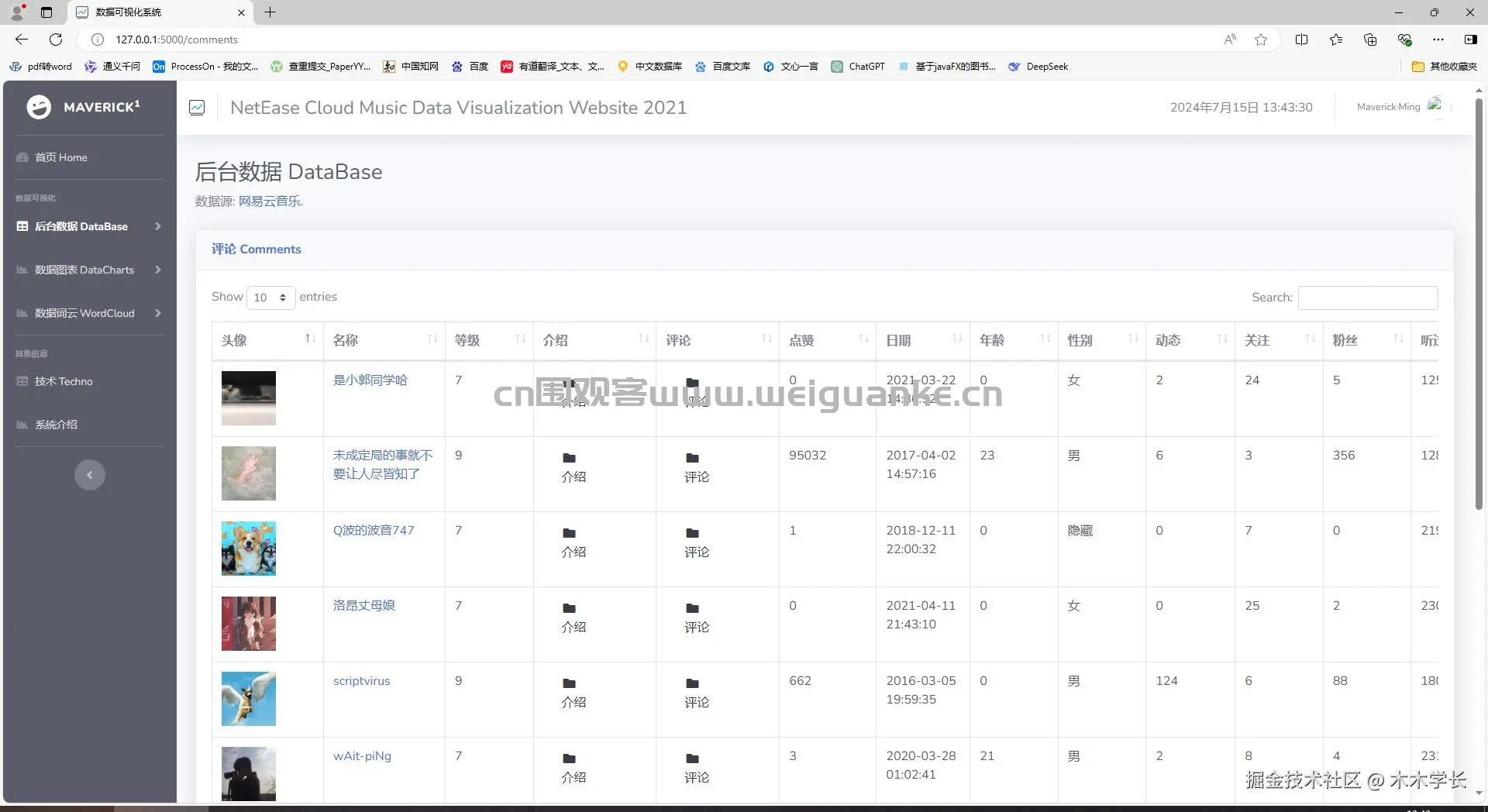Collapse sidebar with round arrow button
Viewport: 1488px width, 812px height.
pyautogui.click(x=90, y=475)
